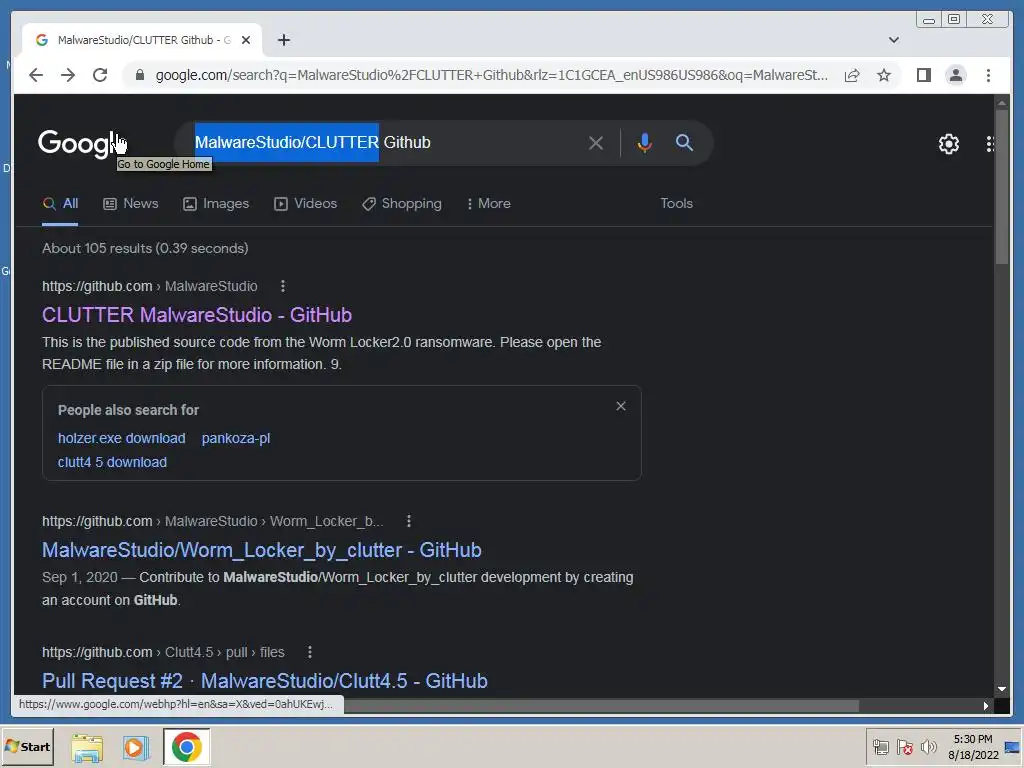Bookmark this page with star icon
The width and height of the screenshot is (1024, 768).
pos(884,75)
